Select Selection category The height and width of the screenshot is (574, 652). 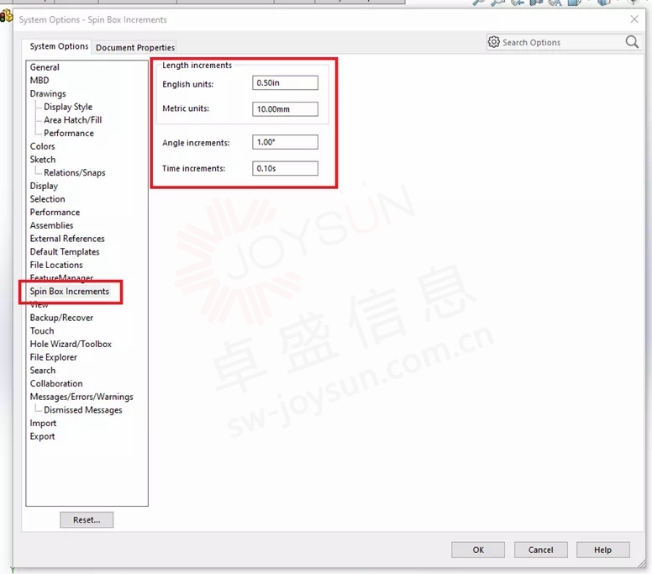(x=47, y=199)
